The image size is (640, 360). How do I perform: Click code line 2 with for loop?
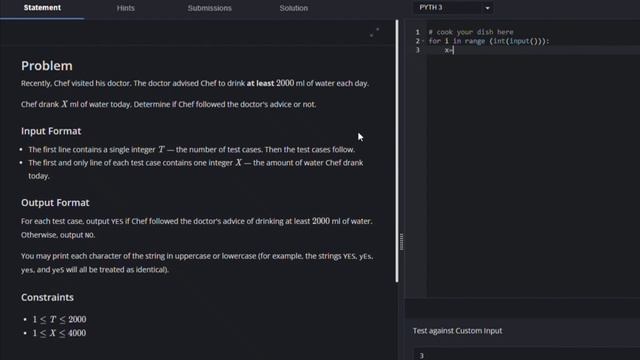(x=489, y=41)
